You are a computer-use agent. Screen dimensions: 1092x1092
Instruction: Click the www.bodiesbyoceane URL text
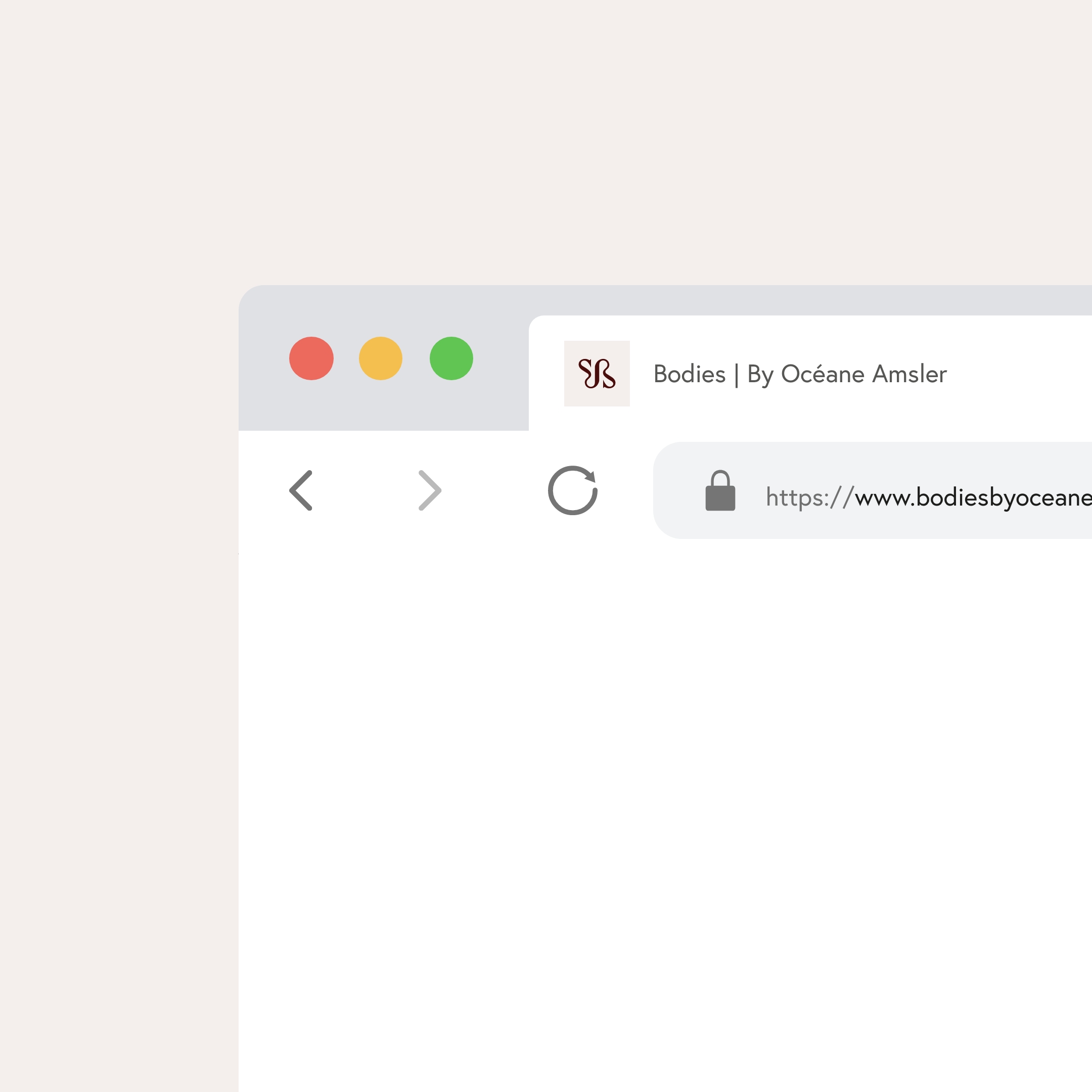972,497
